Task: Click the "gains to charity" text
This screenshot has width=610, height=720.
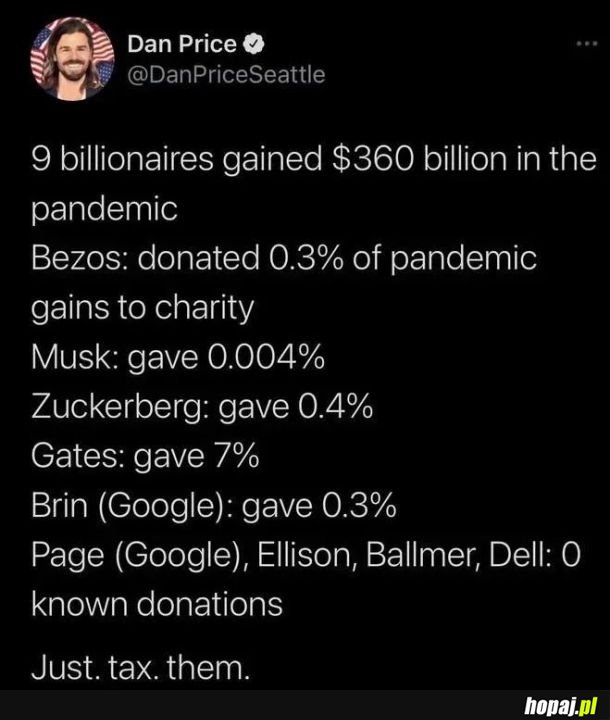Action: click(142, 309)
